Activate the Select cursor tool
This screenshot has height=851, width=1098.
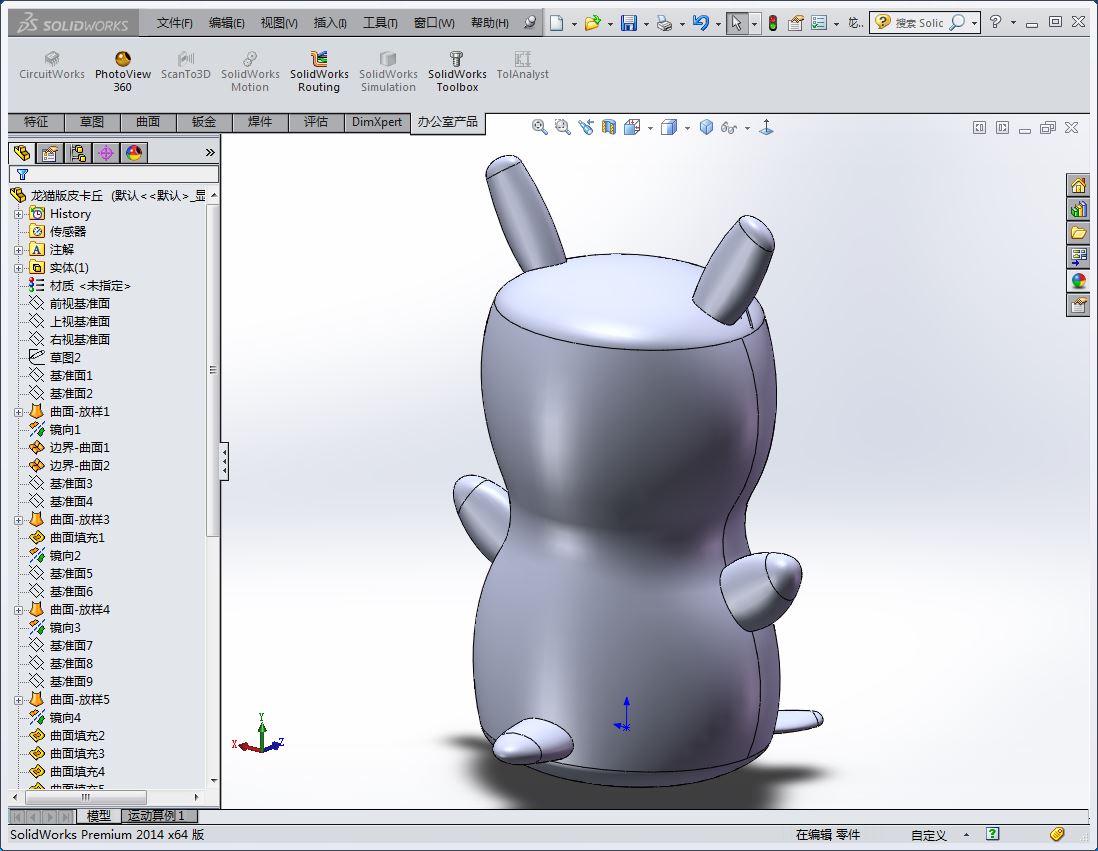pyautogui.click(x=736, y=23)
